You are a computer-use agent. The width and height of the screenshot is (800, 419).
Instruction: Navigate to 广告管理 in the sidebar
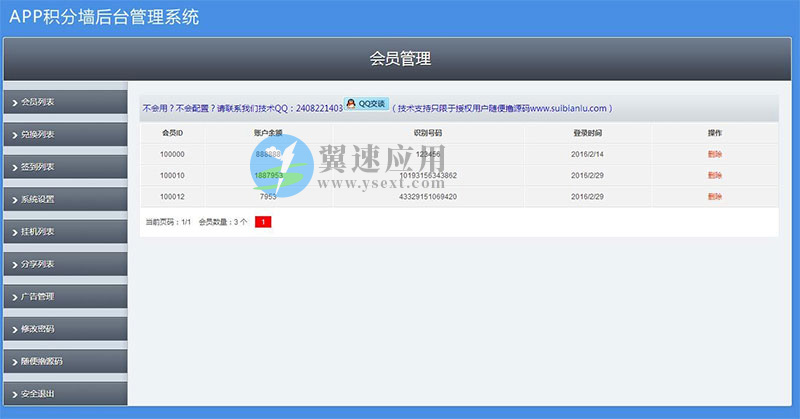(38, 297)
